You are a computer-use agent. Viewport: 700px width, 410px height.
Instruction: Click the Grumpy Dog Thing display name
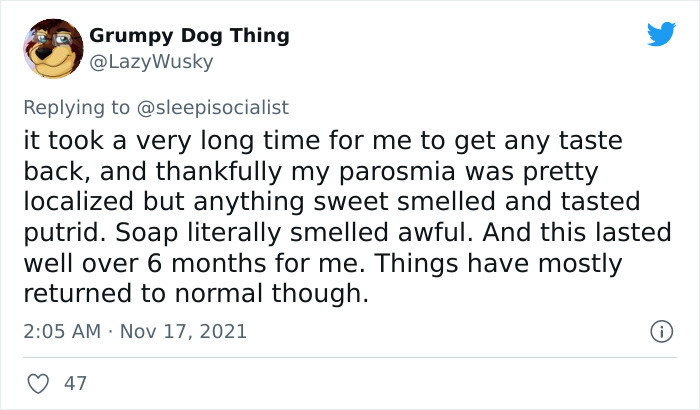coord(189,36)
